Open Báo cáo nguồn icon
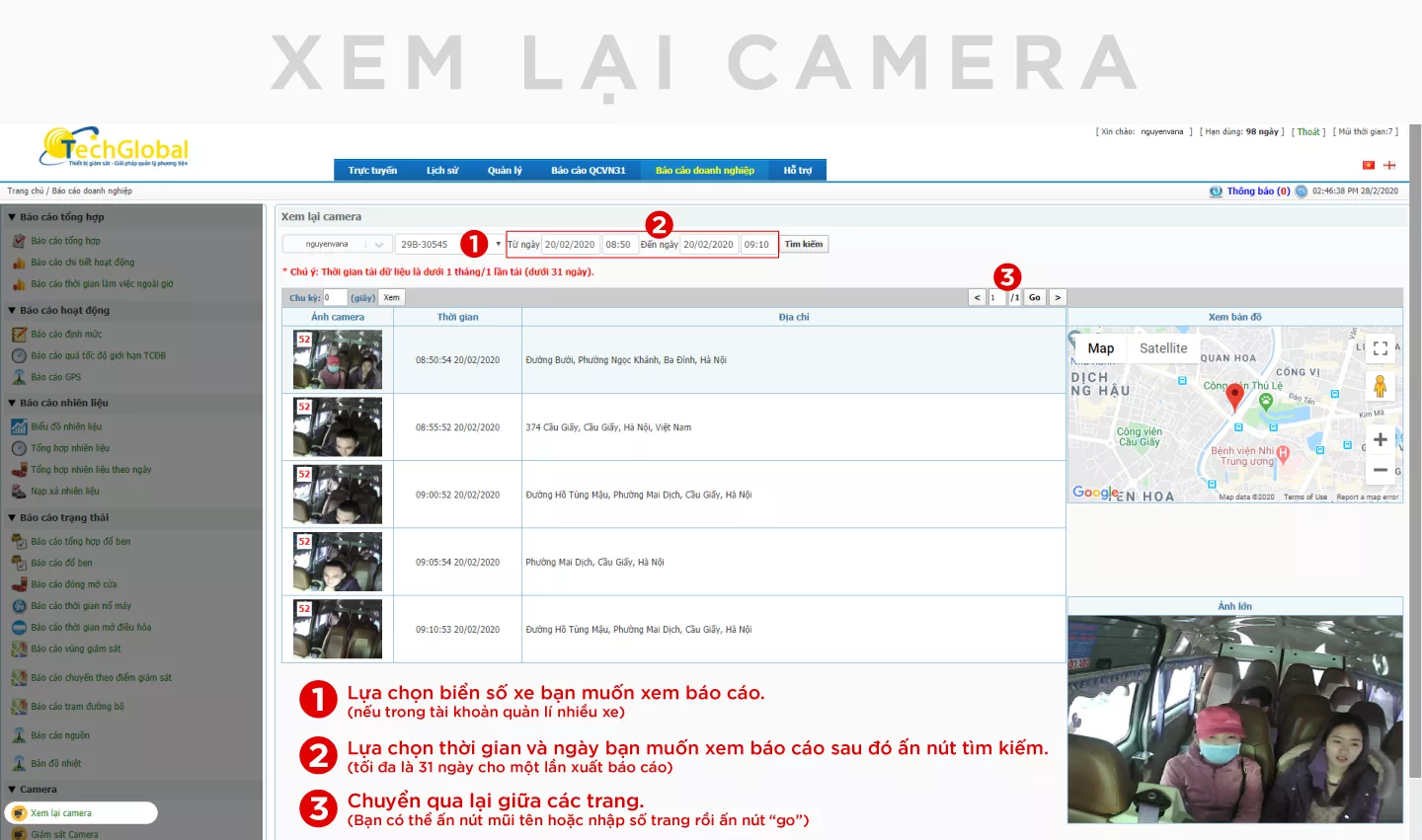The height and width of the screenshot is (840, 1422). point(19,735)
